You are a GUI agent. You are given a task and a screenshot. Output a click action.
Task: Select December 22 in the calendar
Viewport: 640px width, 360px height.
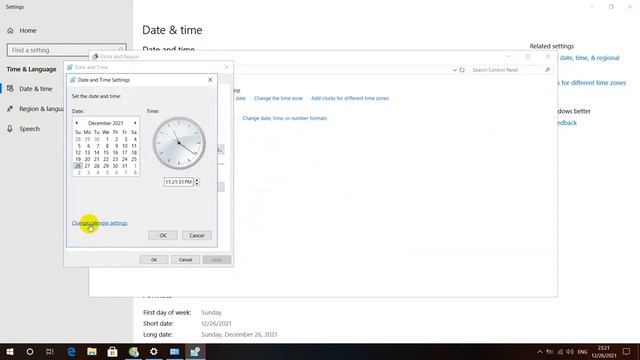[x=106, y=159]
